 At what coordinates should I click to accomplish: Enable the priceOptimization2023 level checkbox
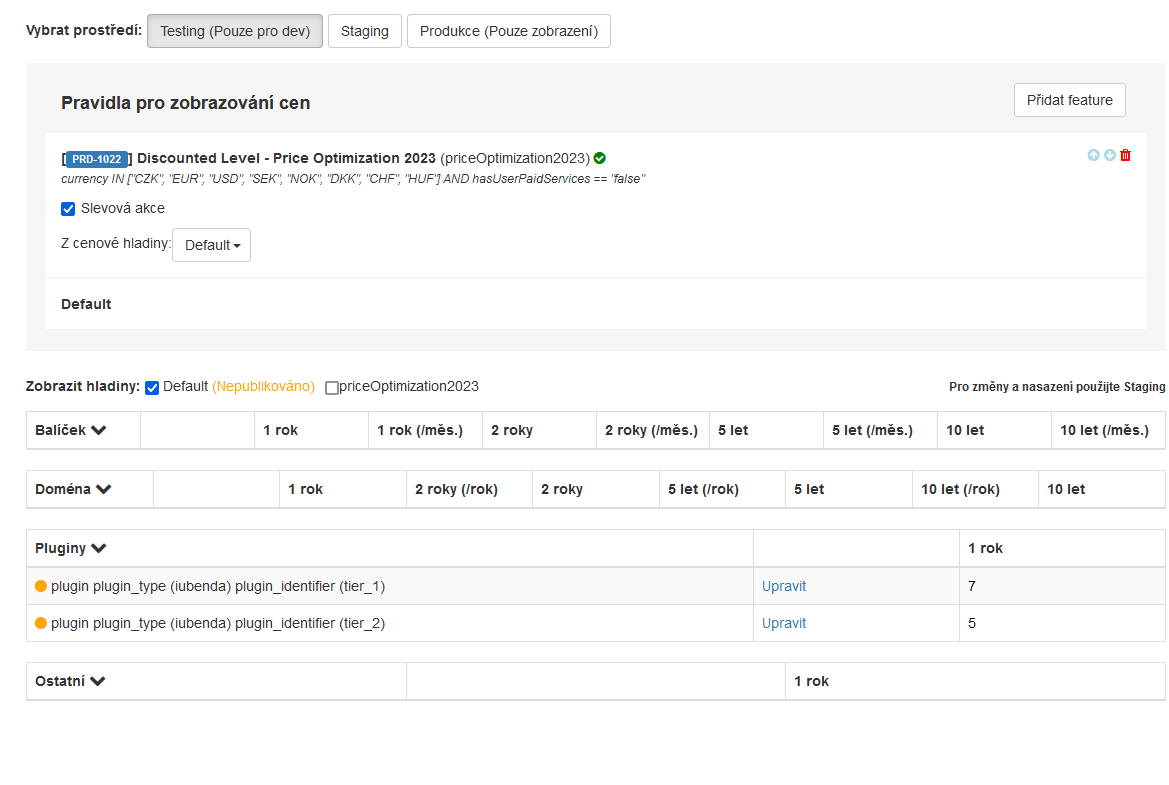point(332,388)
